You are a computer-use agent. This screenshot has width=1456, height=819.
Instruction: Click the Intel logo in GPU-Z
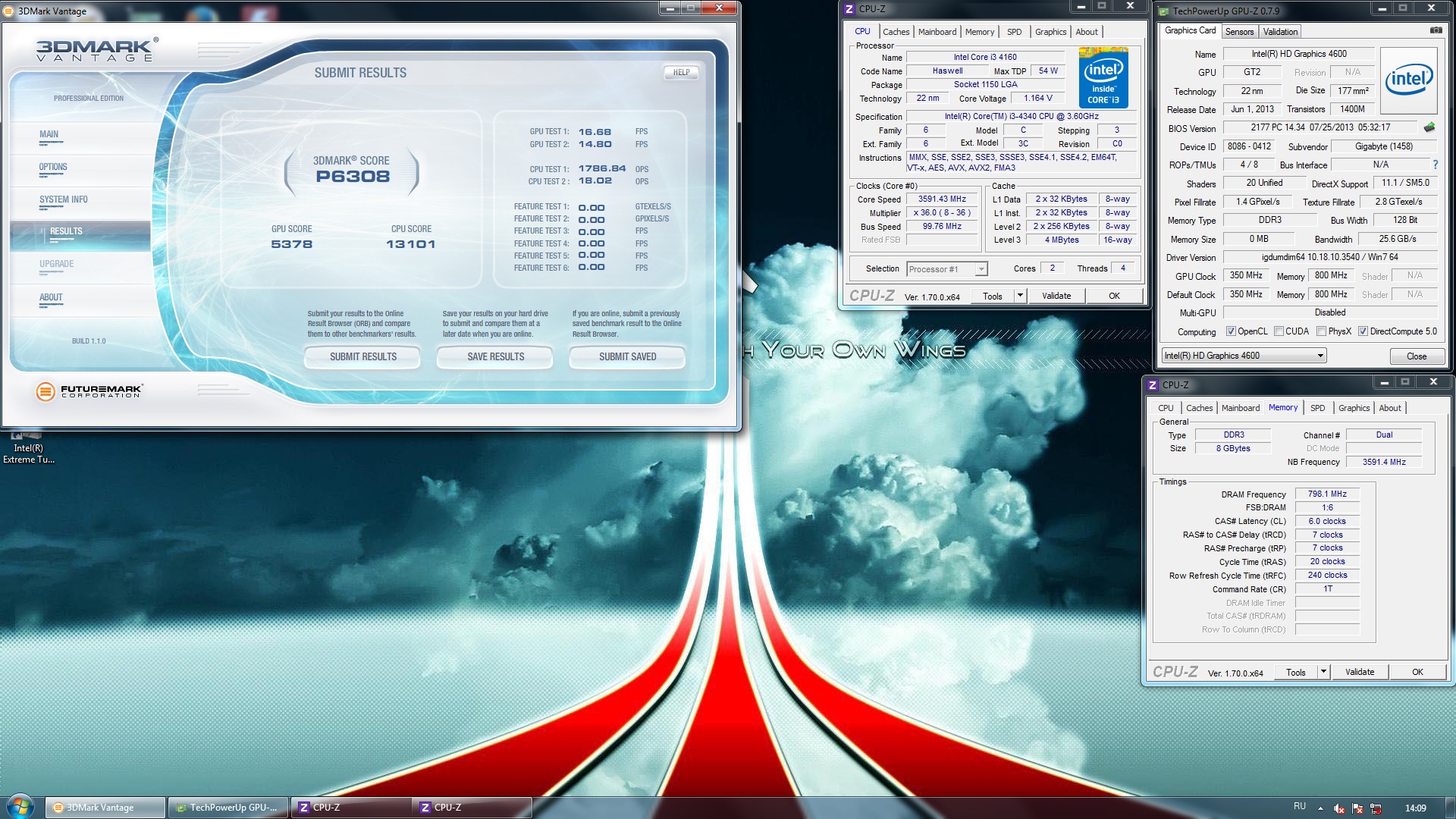pos(1409,80)
